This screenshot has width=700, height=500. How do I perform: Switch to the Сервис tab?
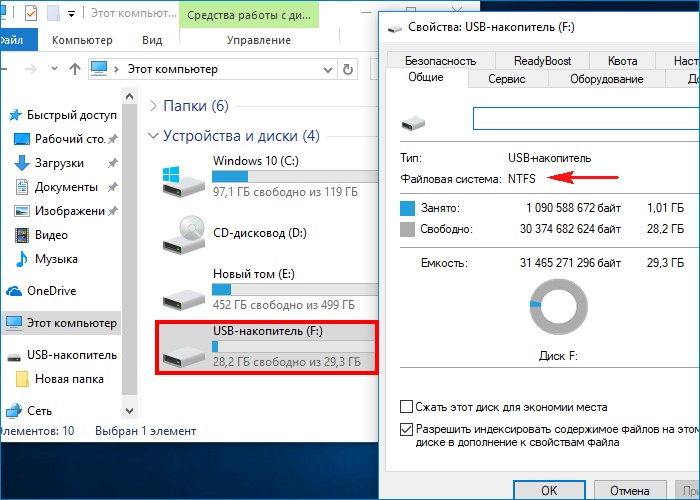pos(507,79)
